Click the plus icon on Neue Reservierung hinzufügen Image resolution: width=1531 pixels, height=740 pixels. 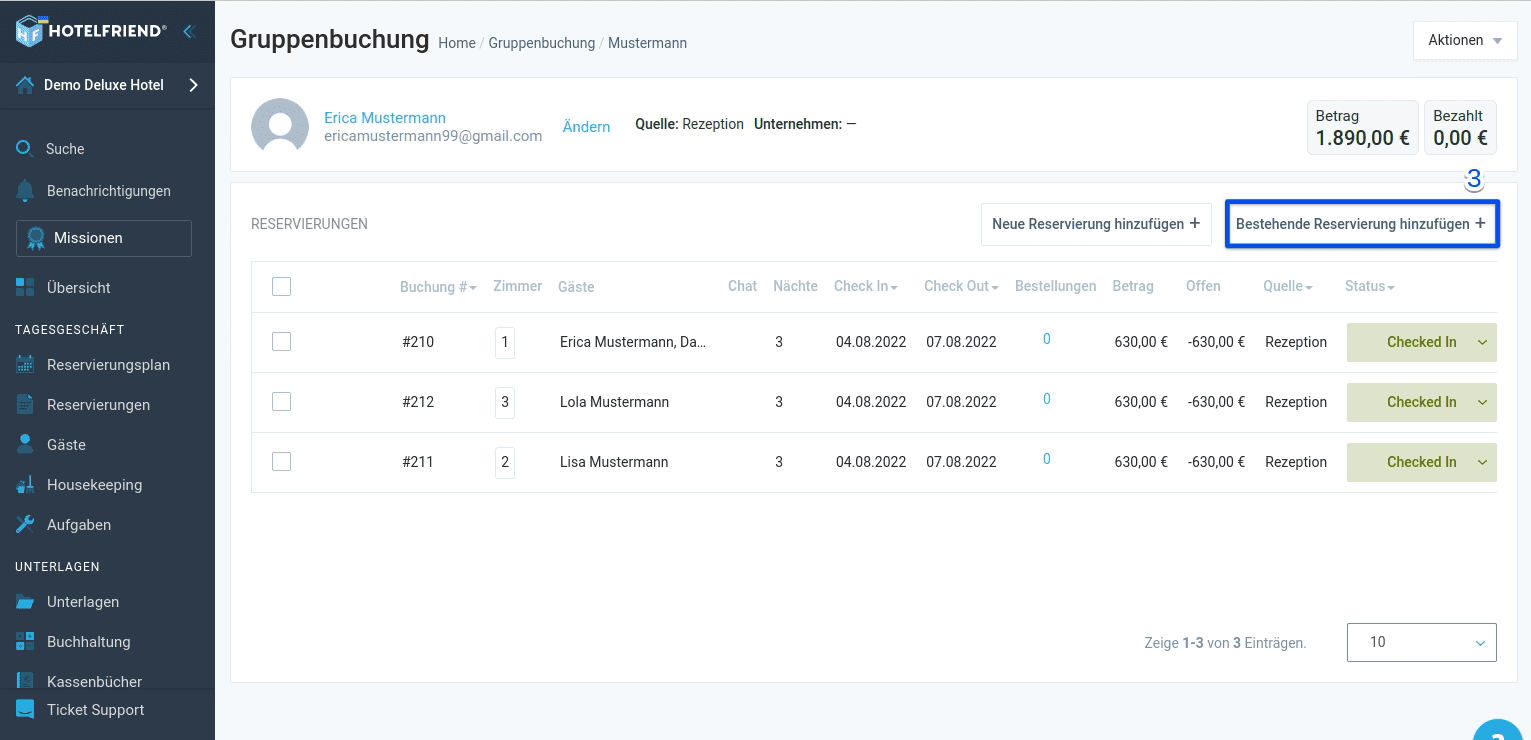pyautogui.click(x=1194, y=224)
